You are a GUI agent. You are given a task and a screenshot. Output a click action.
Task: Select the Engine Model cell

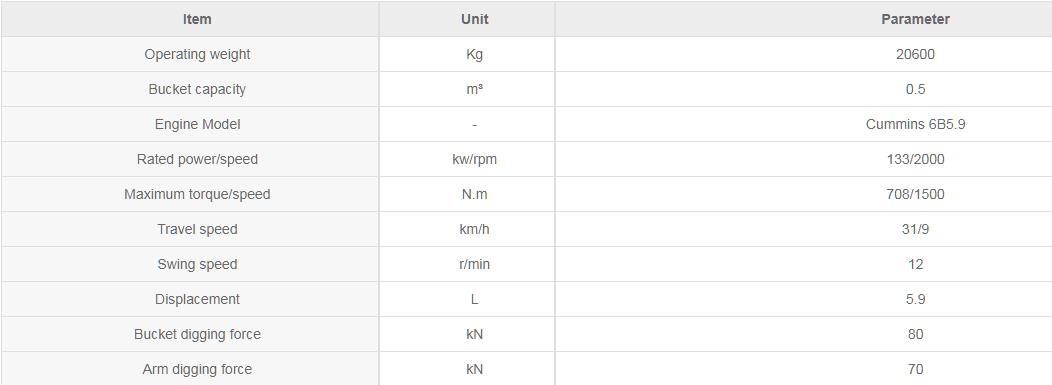(x=197, y=124)
